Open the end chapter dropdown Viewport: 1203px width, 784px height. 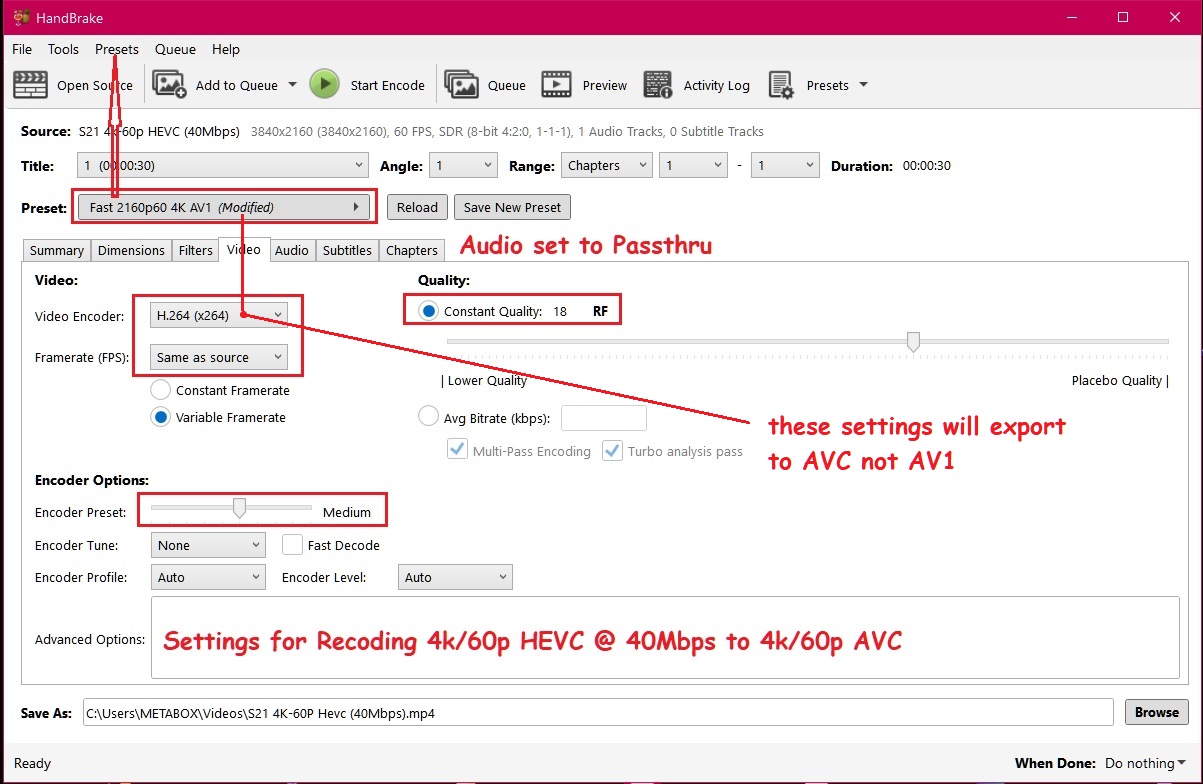785,166
